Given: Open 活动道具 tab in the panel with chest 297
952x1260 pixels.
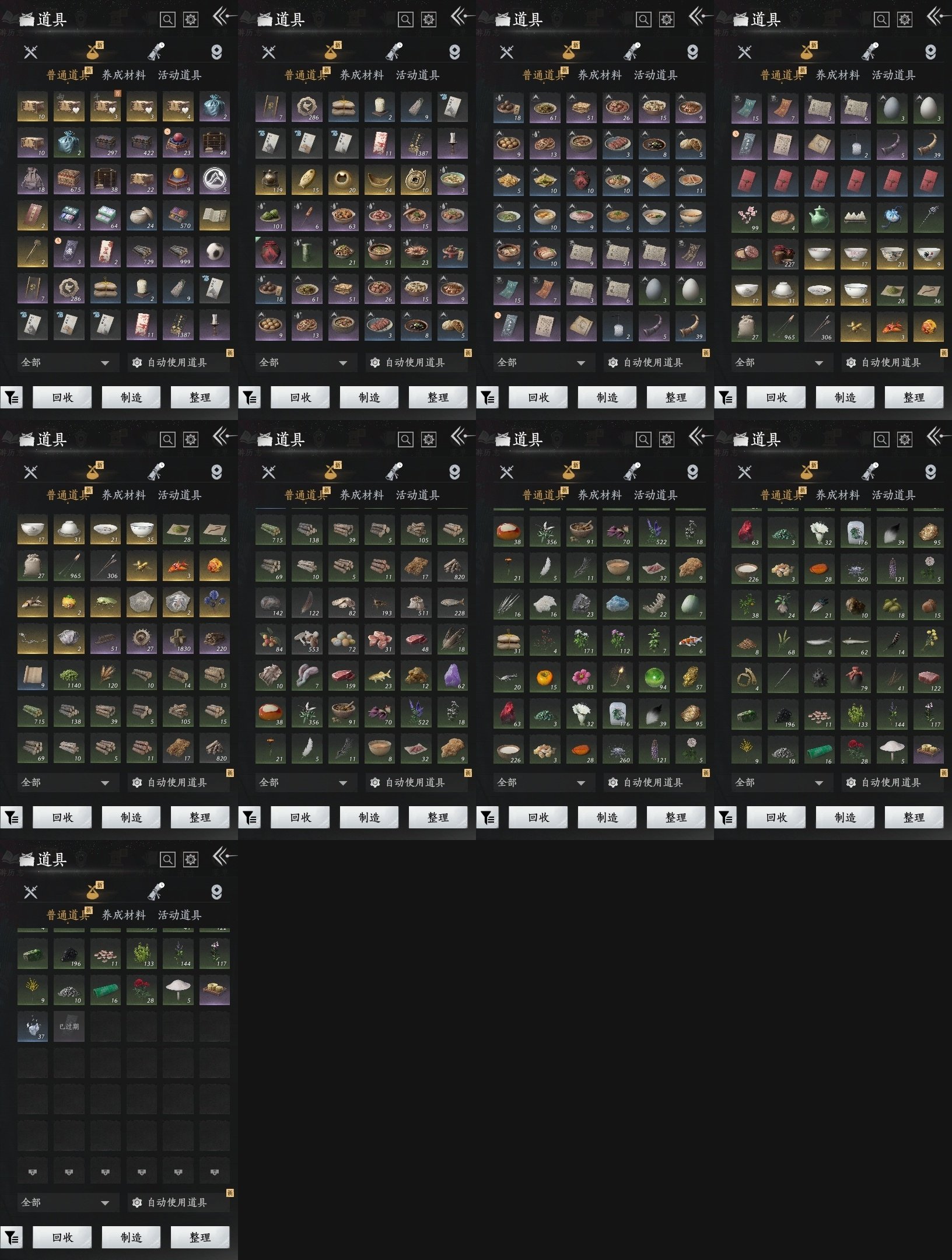Looking at the screenshot, I should [x=180, y=75].
